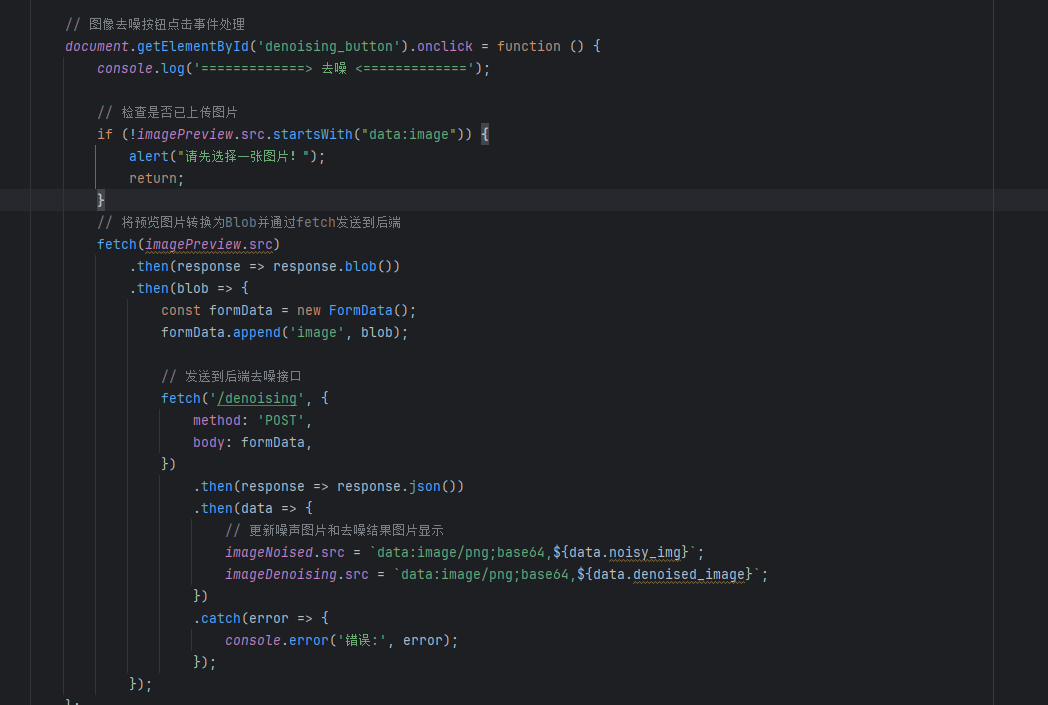Click the '/denoising' URL in the fetch call
Viewport: 1048px width, 705px height.
click(257, 398)
